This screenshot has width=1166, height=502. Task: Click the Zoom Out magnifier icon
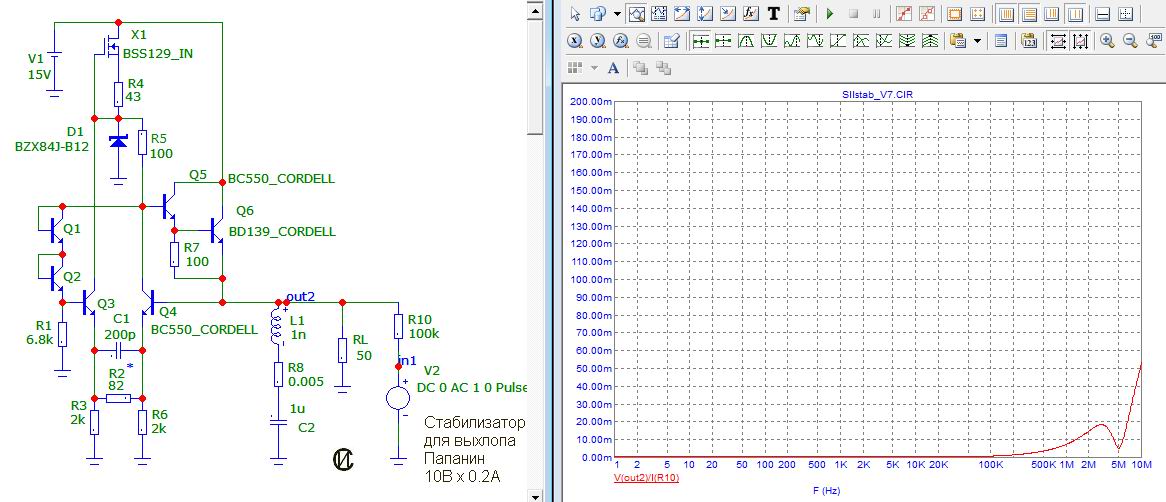click(1130, 41)
